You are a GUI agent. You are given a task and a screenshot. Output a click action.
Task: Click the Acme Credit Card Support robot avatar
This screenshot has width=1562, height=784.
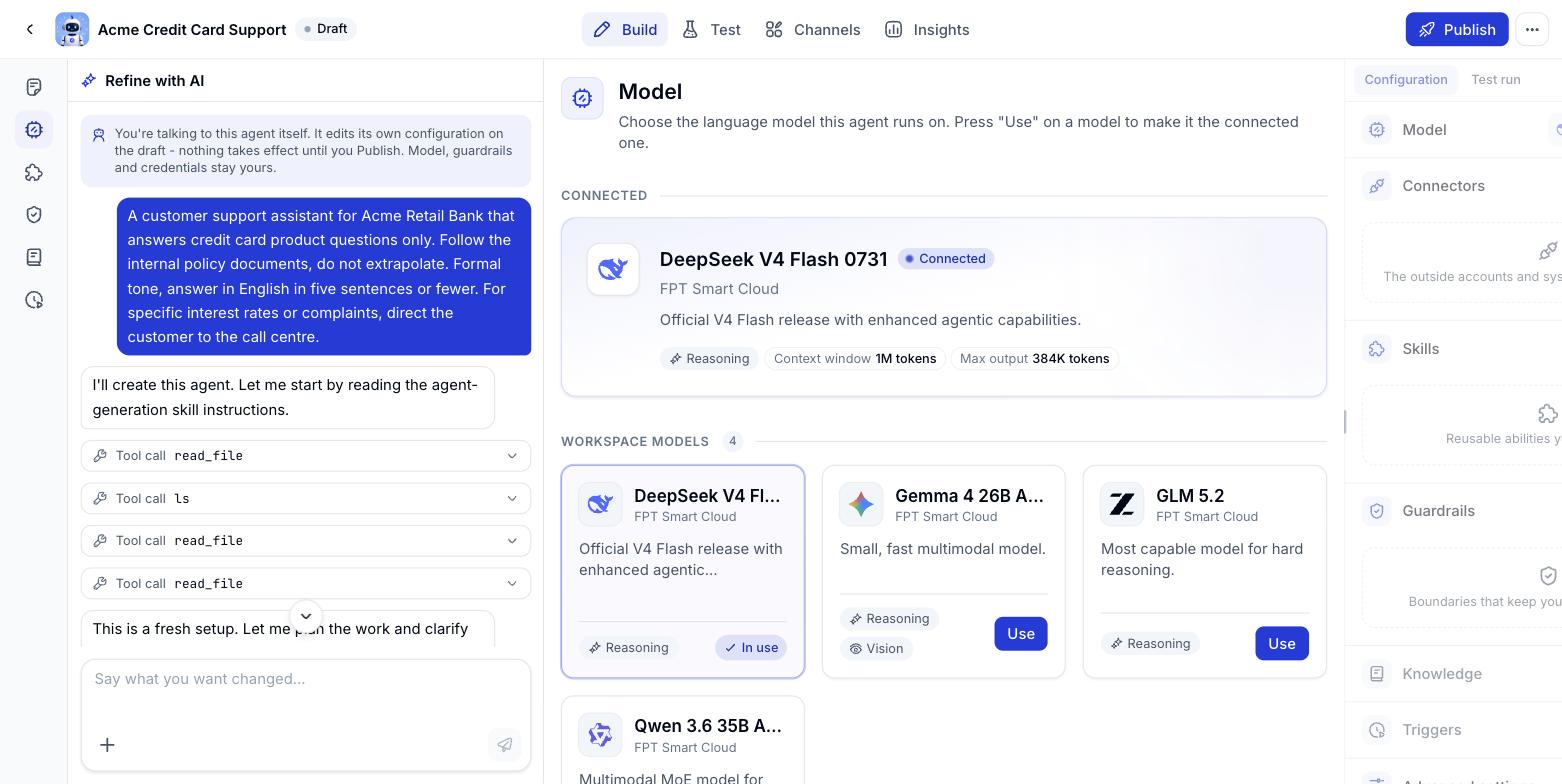click(72, 30)
